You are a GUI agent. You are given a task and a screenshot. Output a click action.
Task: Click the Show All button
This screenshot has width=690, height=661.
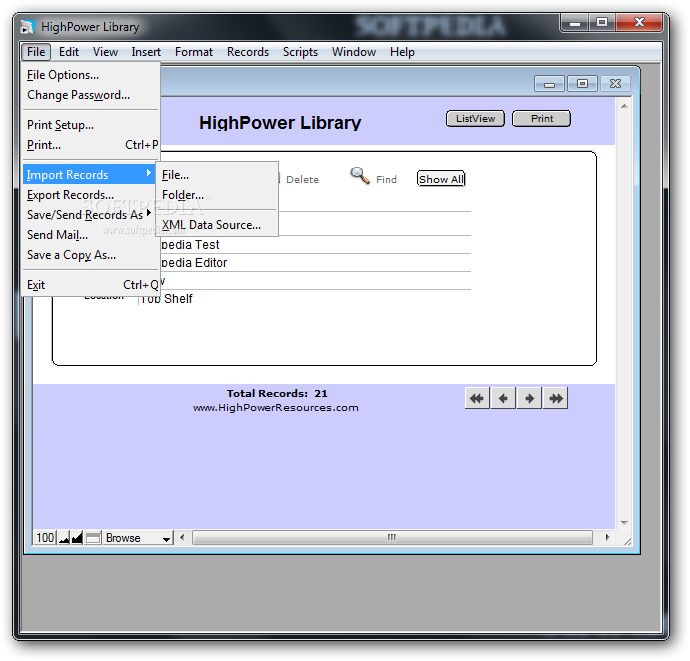coord(441,179)
